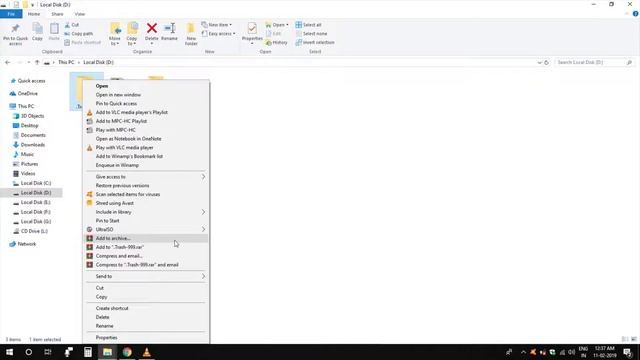
Task: Click This PC in the address bar
Action: coord(66,62)
